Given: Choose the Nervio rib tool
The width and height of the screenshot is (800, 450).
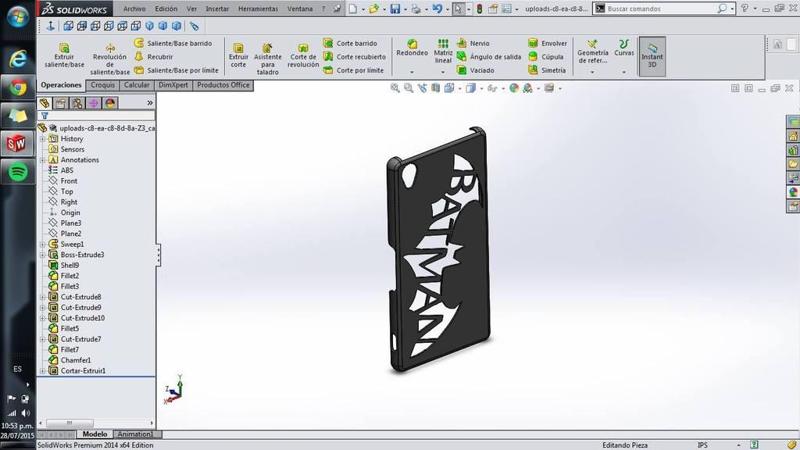Looking at the screenshot, I should [x=473, y=43].
